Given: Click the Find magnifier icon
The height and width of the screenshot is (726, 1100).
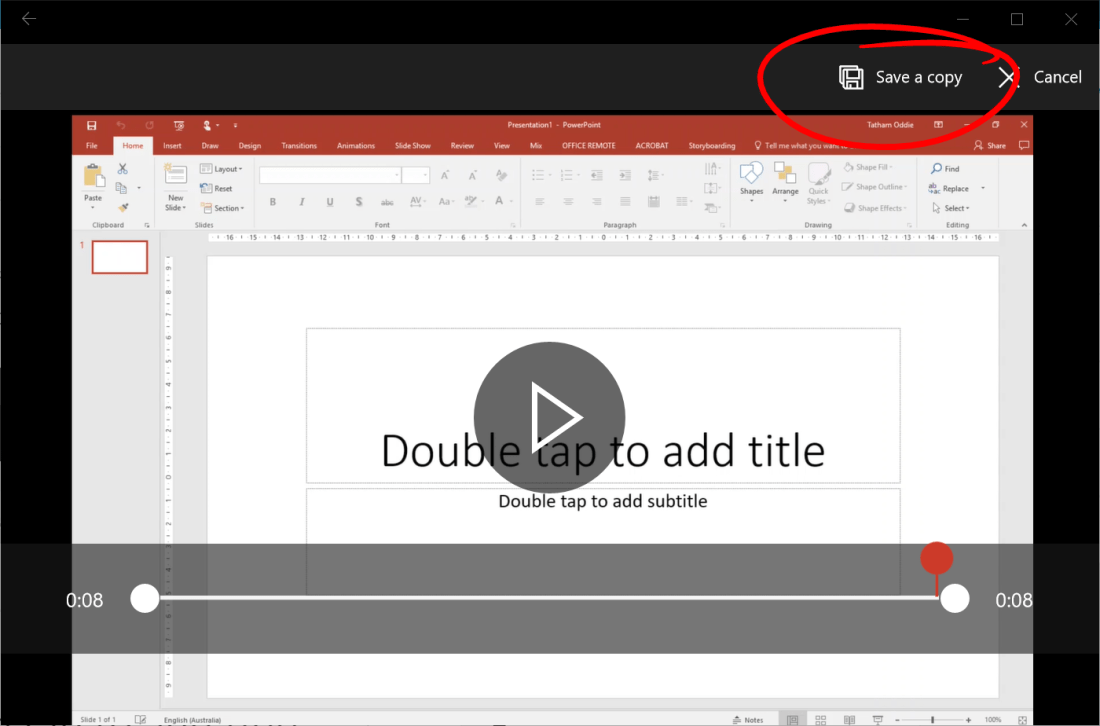Looking at the screenshot, I should 937,169.
